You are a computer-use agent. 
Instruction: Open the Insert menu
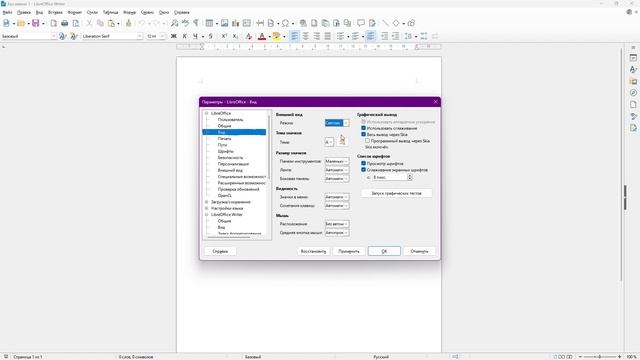[55, 13]
